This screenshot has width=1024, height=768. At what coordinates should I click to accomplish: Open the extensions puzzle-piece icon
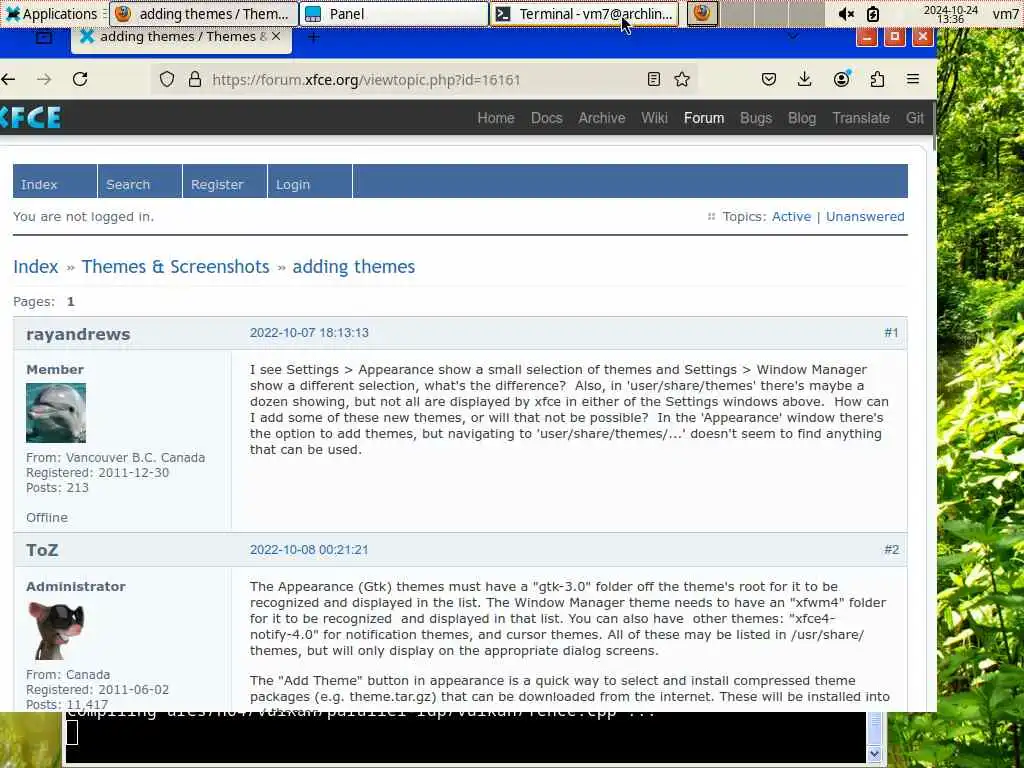point(877,80)
